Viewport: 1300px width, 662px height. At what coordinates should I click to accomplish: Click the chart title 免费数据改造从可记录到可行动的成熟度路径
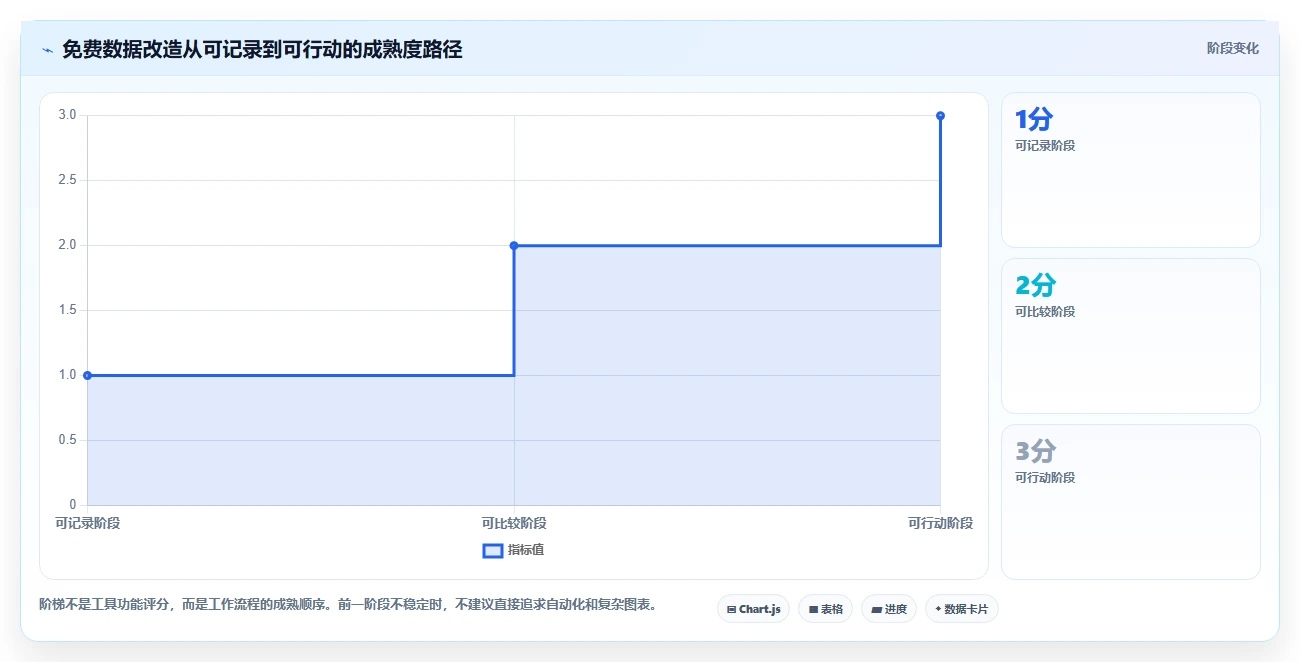[x=262, y=49]
